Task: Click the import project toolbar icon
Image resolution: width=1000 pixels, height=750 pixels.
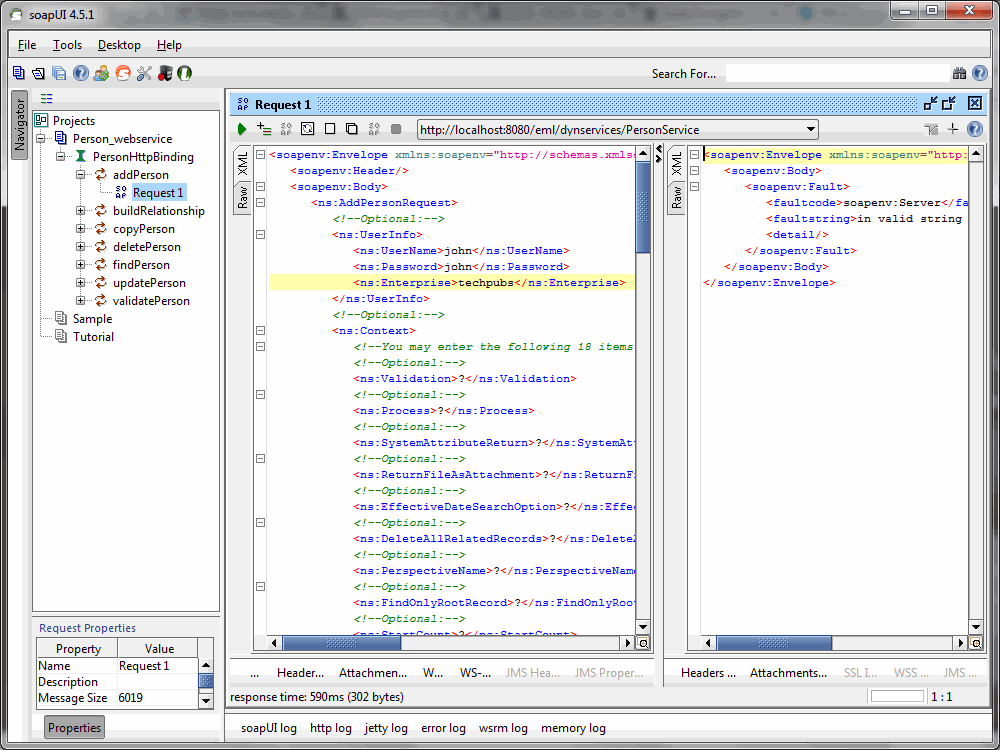Action: (39, 73)
